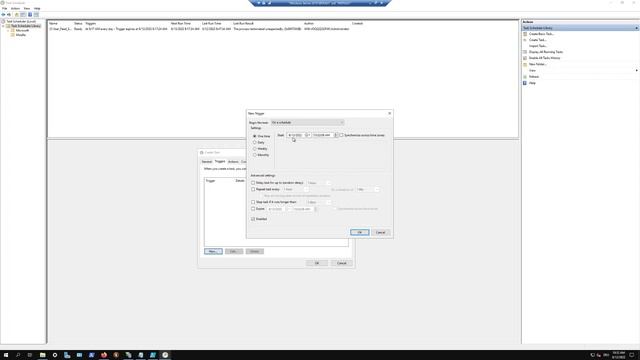Click the Enable All Tasks History icon
The height and width of the screenshot is (360, 640).
[x=525, y=58]
